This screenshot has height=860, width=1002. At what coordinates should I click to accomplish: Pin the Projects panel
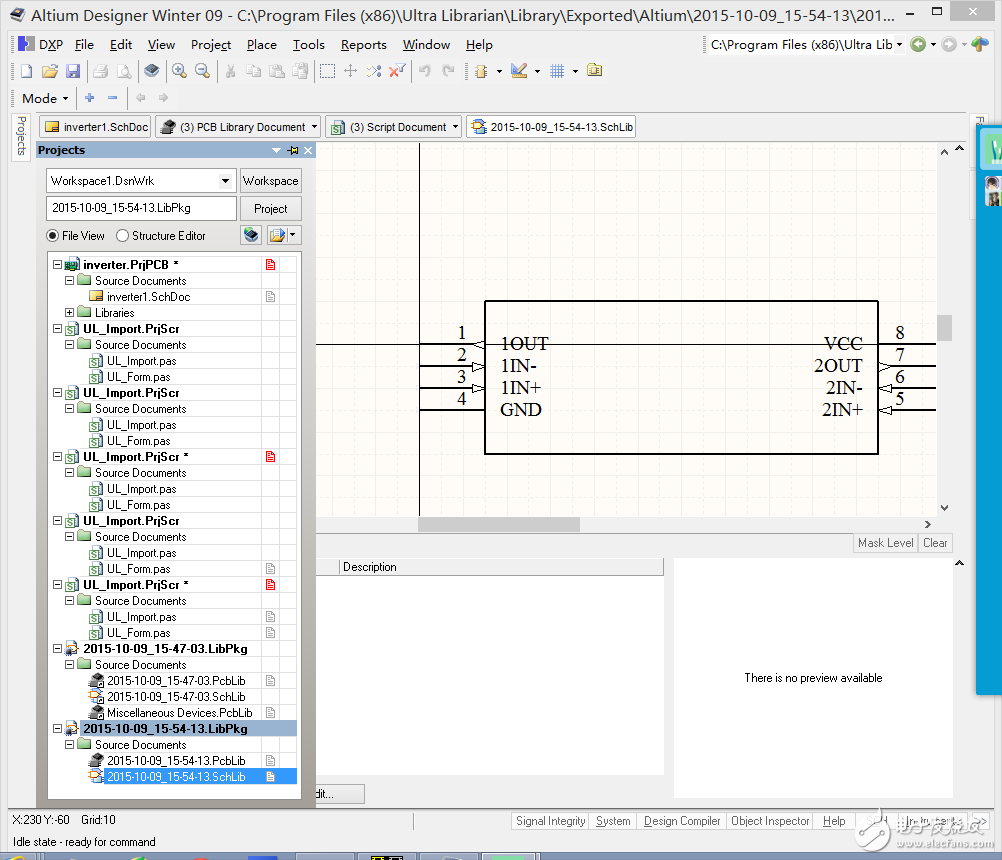click(x=293, y=150)
